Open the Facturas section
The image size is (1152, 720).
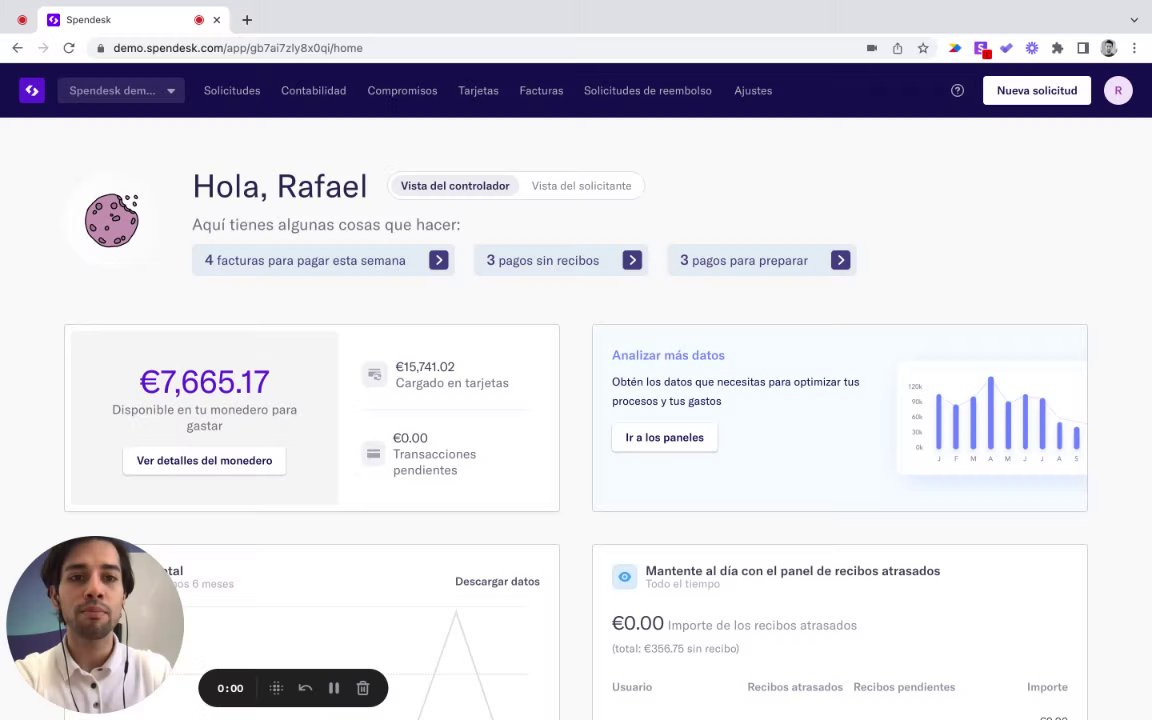pos(541,90)
